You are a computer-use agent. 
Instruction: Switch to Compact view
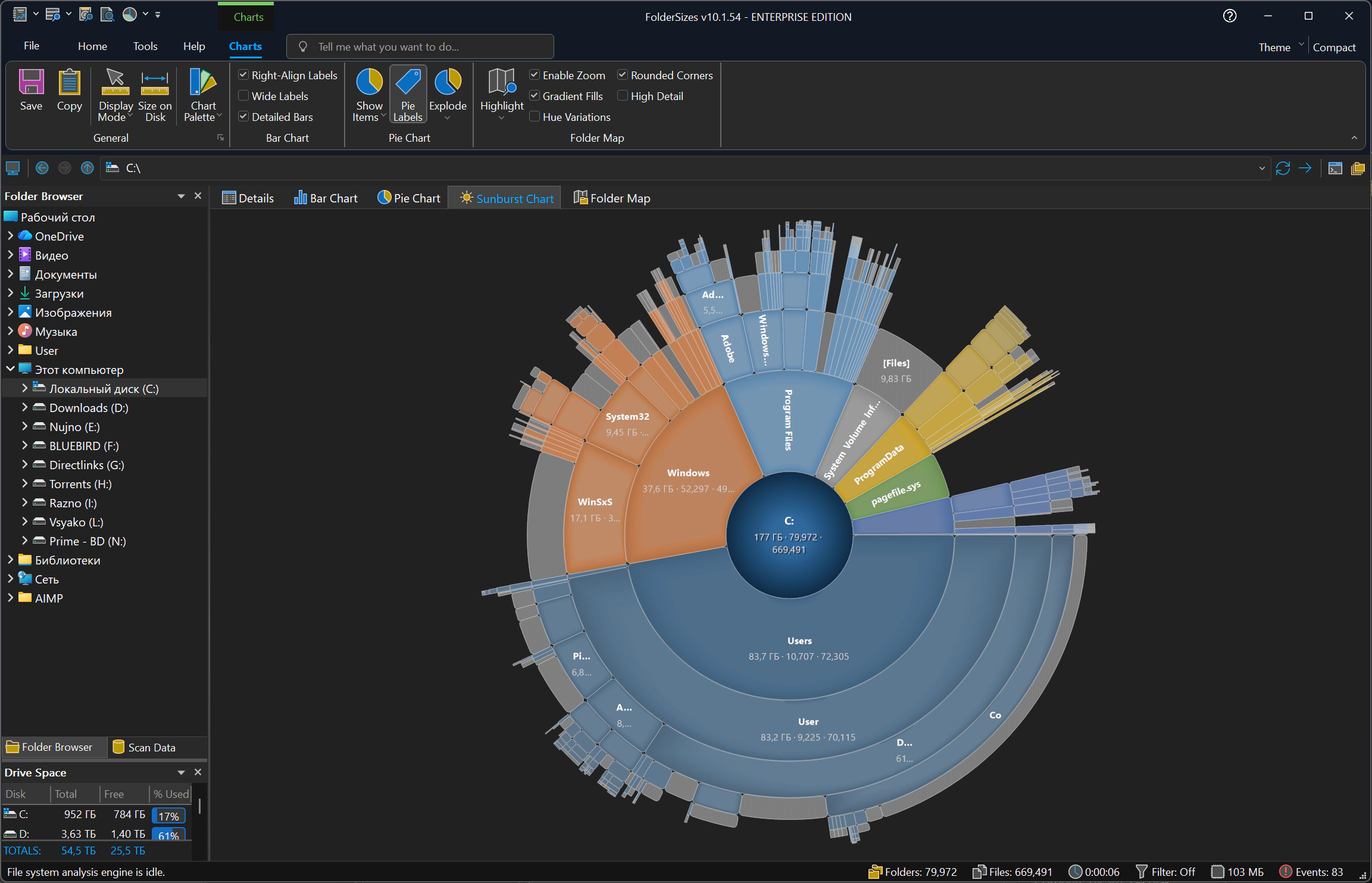[x=1334, y=48]
